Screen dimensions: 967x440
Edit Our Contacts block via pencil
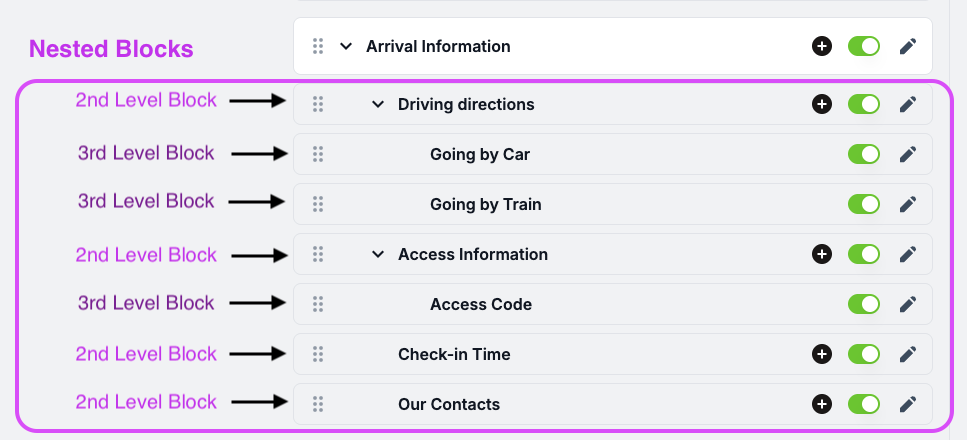[908, 404]
